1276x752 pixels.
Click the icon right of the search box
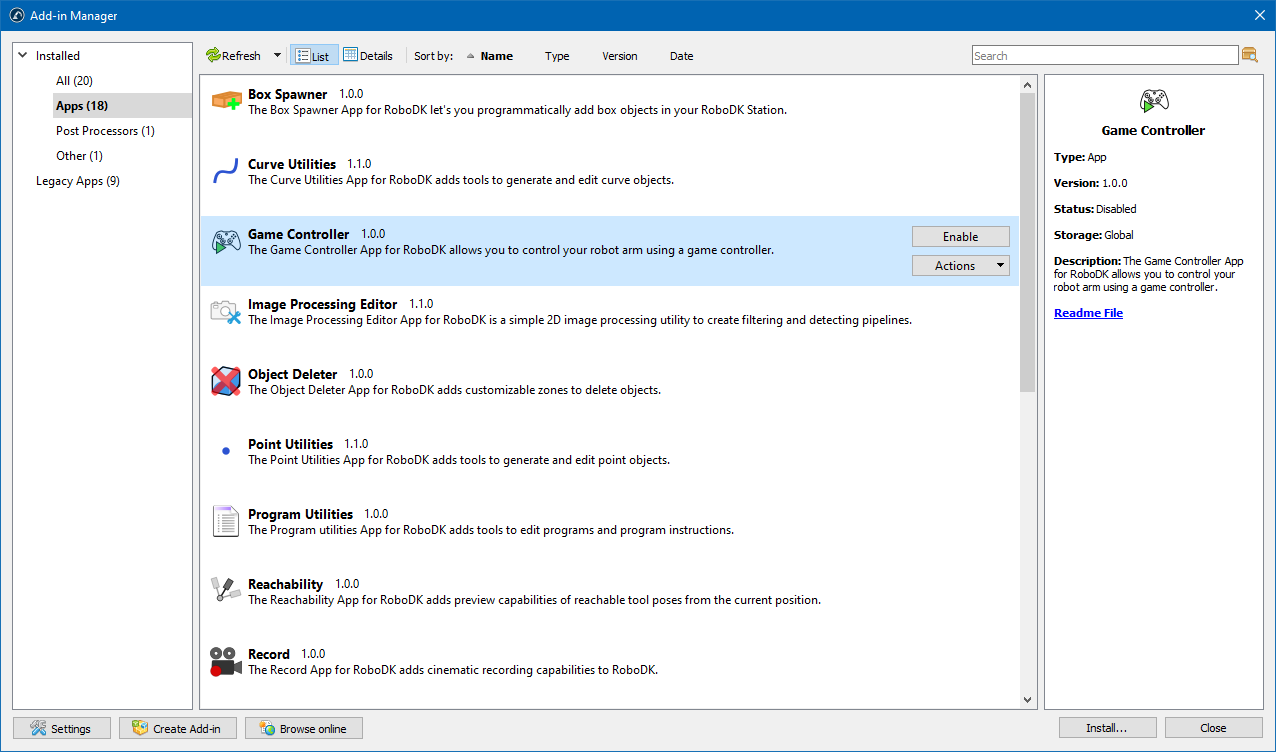point(1249,56)
